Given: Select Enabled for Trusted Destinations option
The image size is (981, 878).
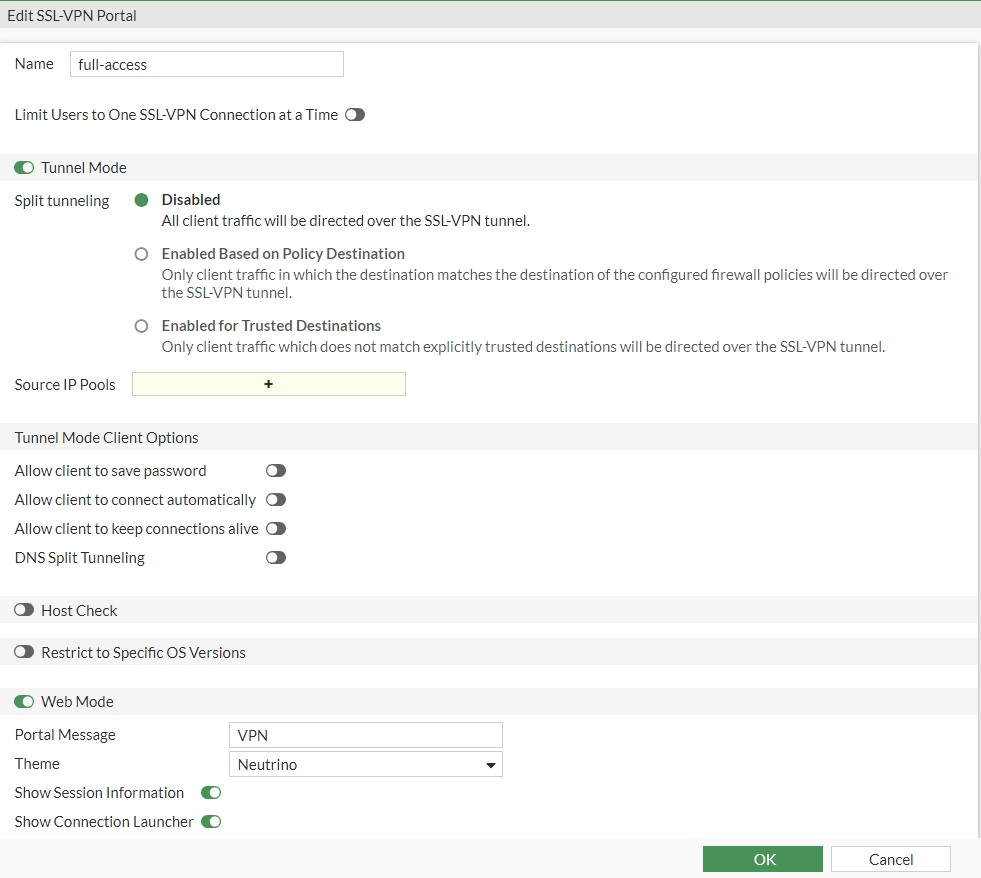Looking at the screenshot, I should pyautogui.click(x=141, y=326).
